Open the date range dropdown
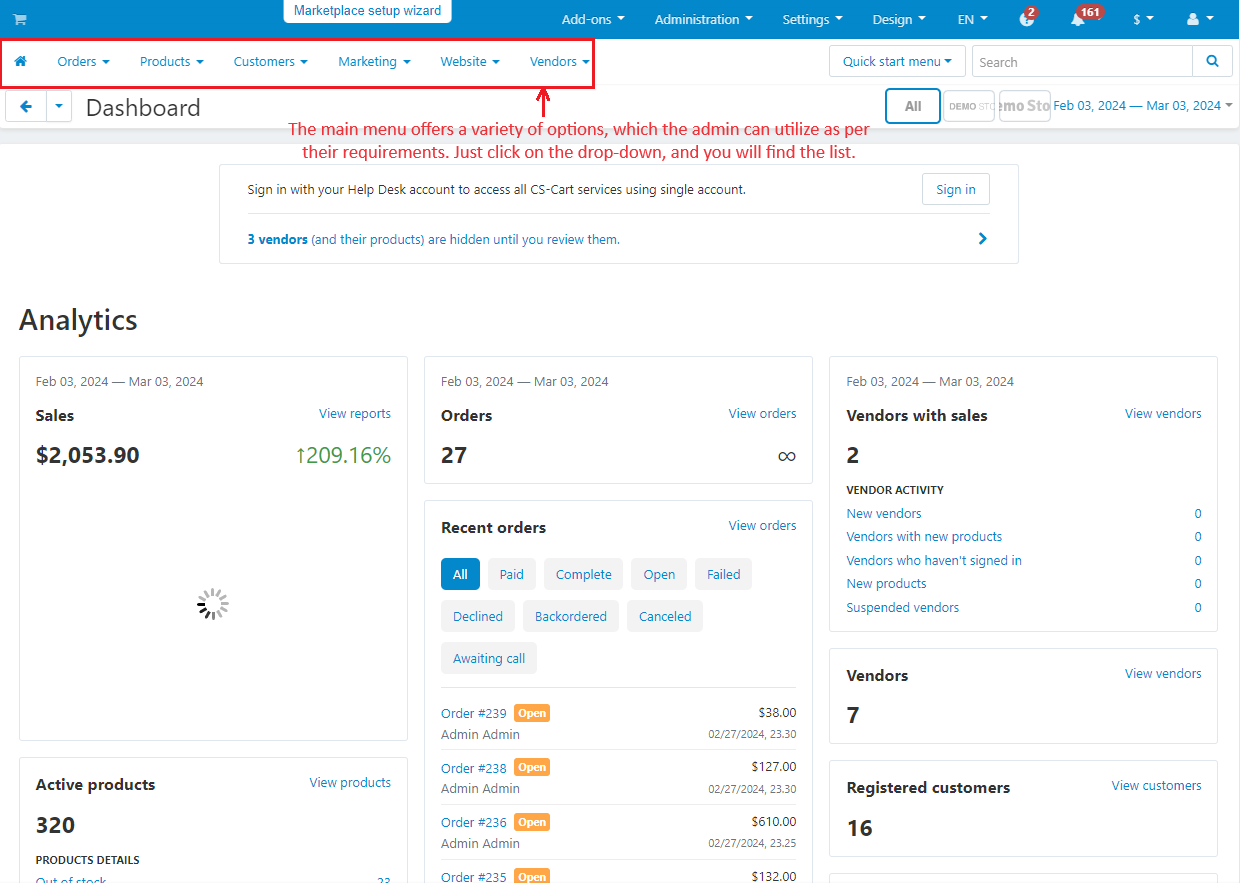The image size is (1240, 883). [x=1143, y=105]
